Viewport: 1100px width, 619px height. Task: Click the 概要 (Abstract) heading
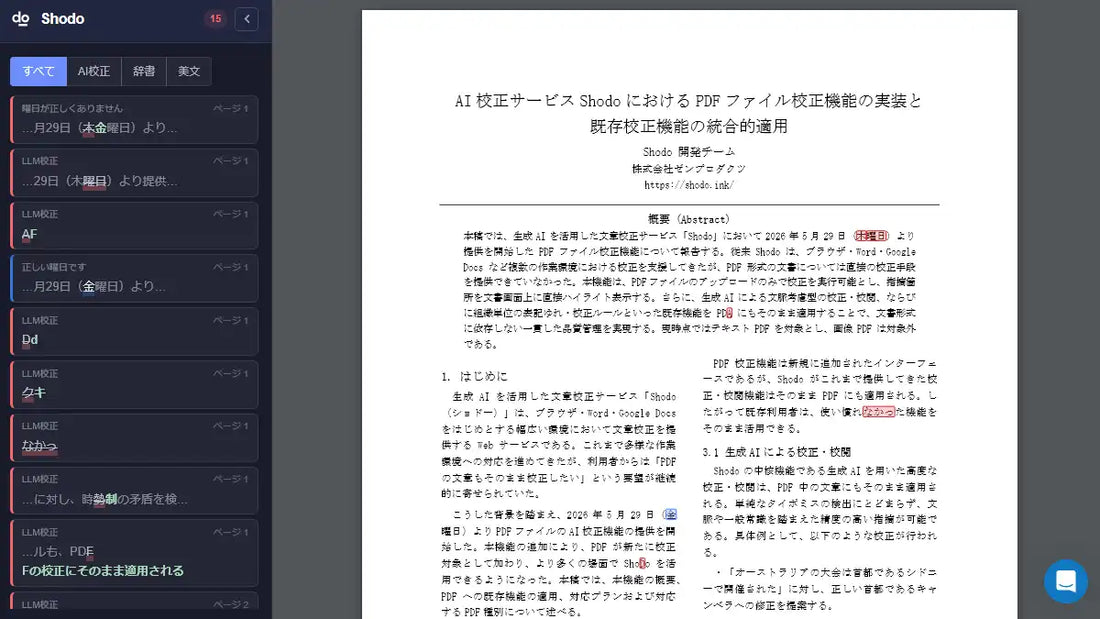pos(689,219)
